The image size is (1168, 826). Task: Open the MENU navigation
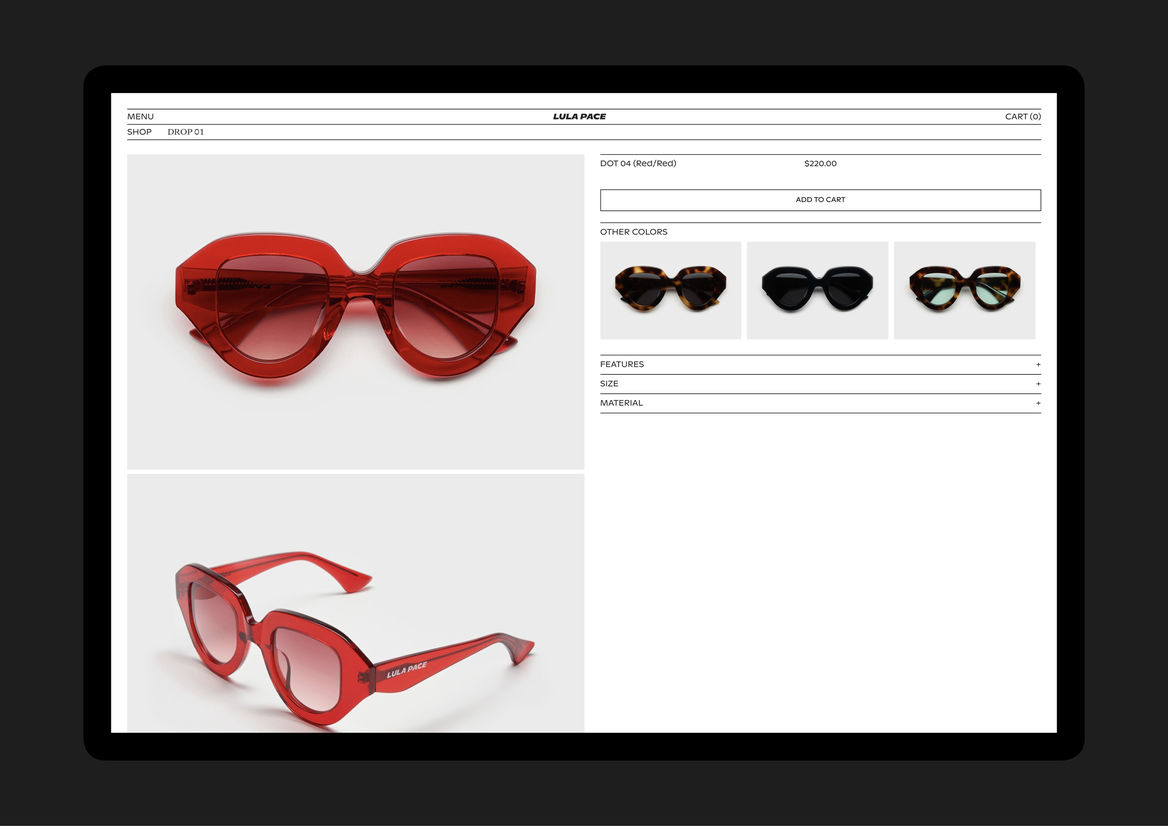[140, 117]
